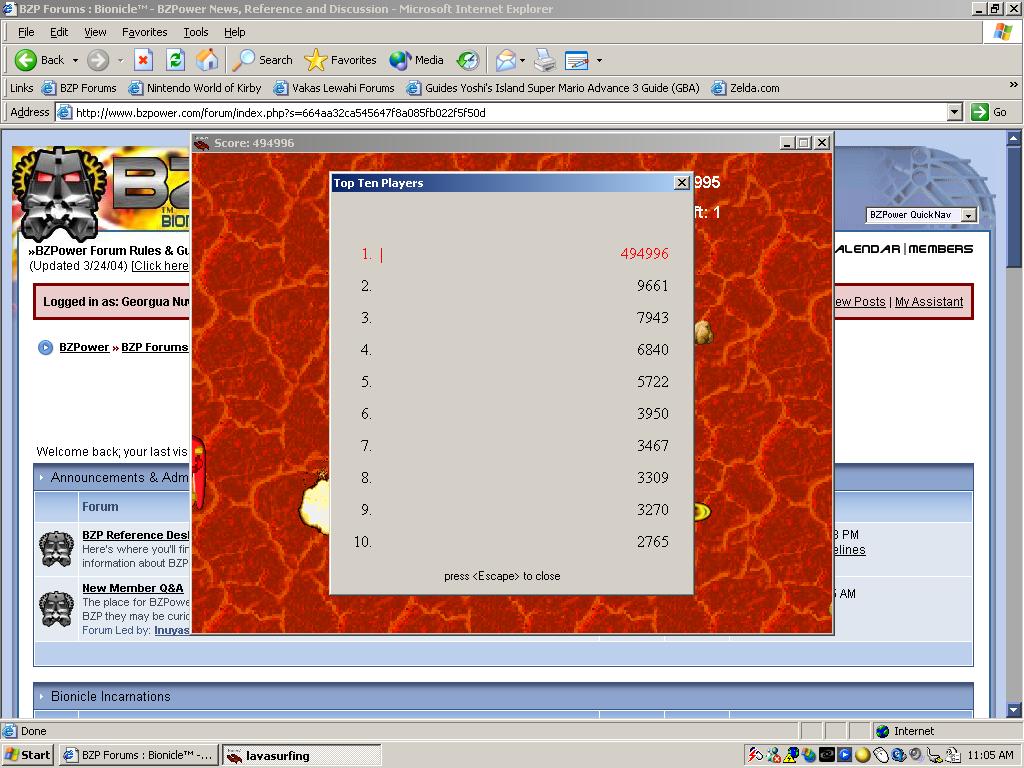Open the View menu

coord(95,32)
